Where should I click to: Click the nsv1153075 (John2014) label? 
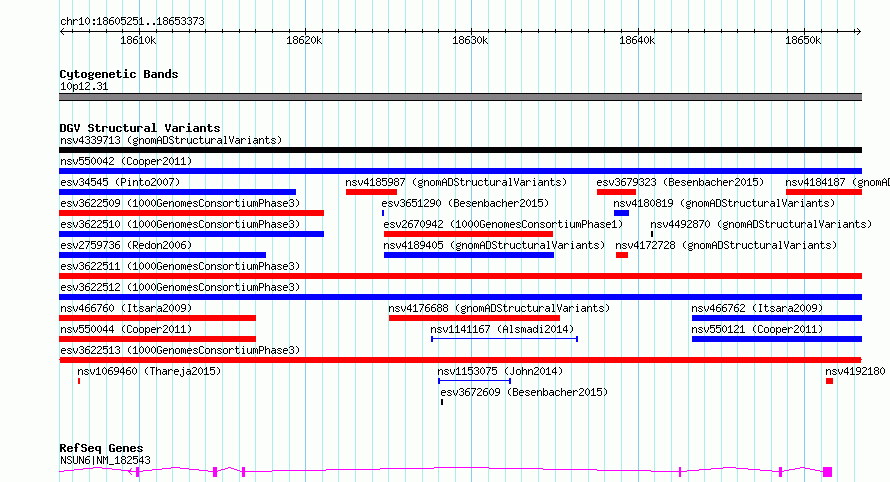(x=500, y=371)
